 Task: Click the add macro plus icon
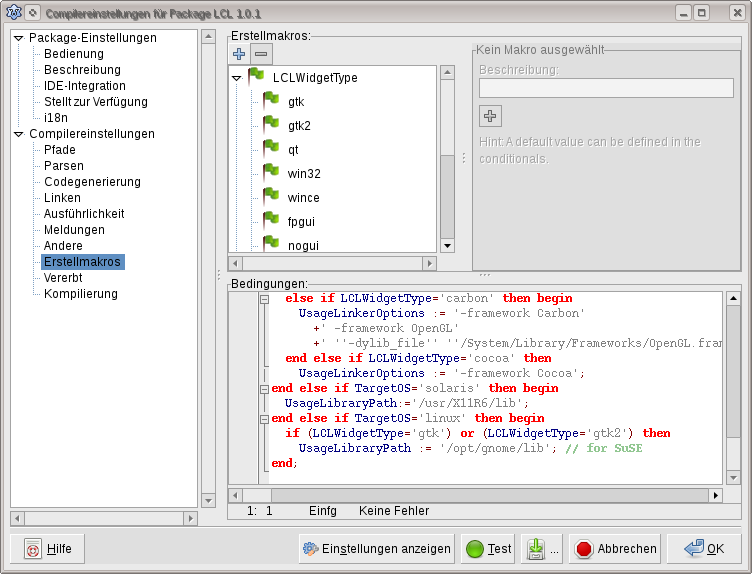[x=239, y=53]
